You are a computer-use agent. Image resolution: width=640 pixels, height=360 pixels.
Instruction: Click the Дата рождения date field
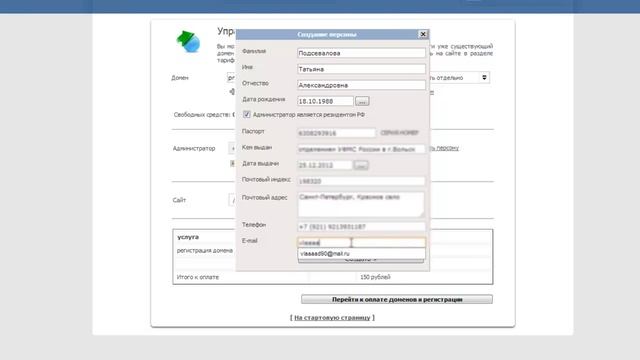tap(325, 101)
